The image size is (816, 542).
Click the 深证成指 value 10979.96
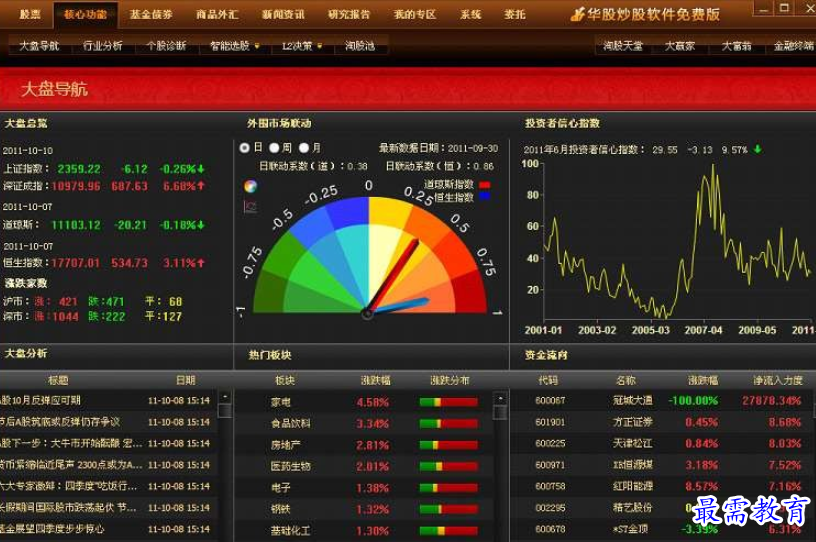click(75, 186)
